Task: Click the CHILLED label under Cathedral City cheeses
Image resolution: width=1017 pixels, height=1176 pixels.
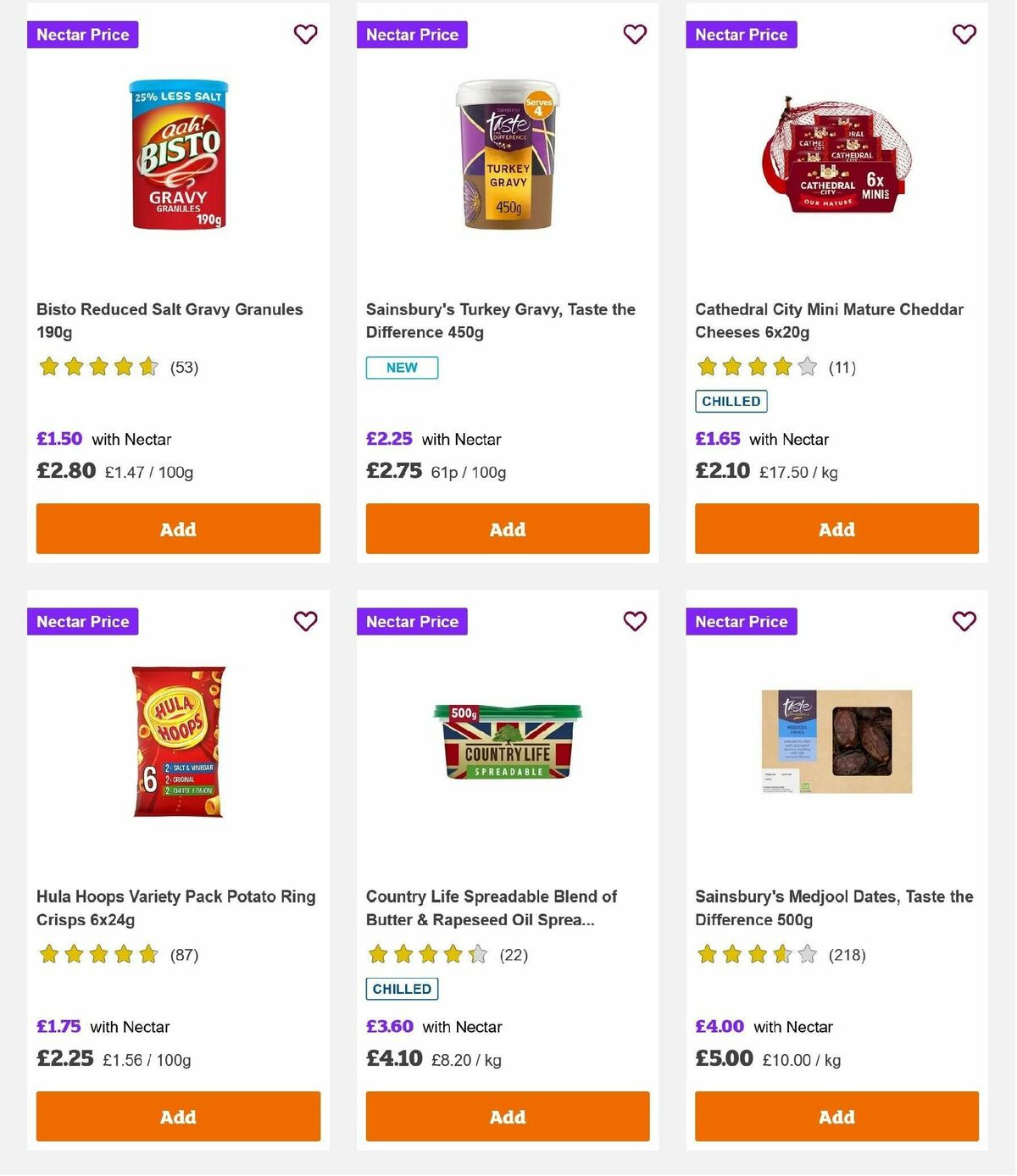Action: (x=731, y=401)
